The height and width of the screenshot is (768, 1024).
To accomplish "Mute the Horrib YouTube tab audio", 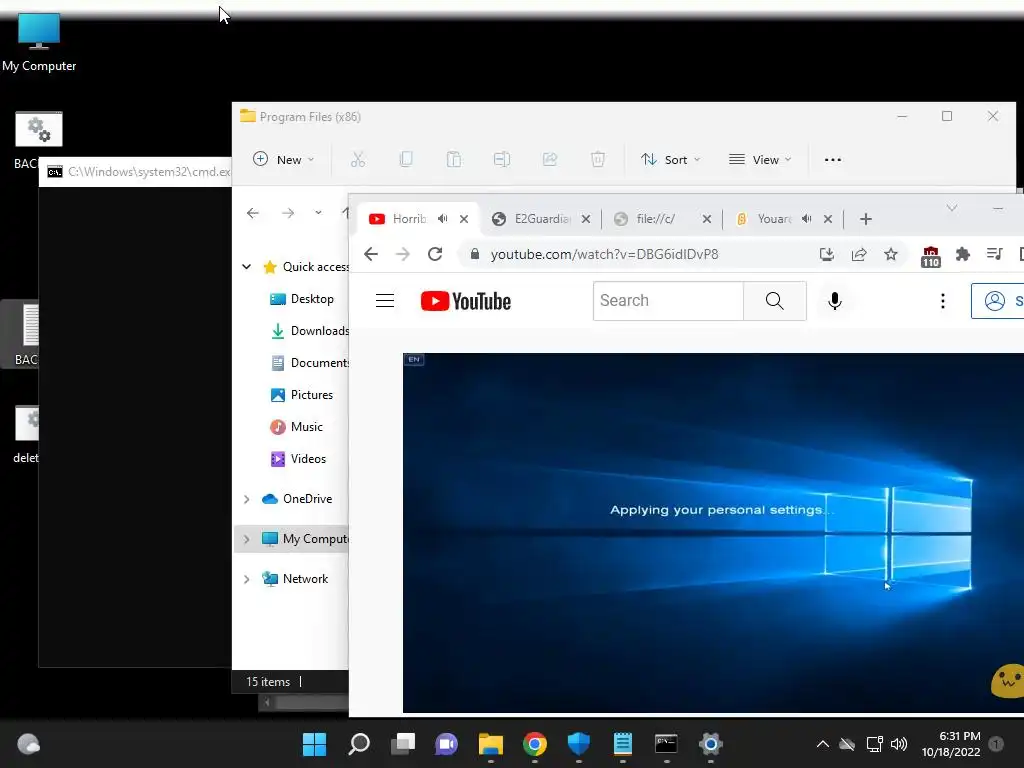I will tap(443, 219).
